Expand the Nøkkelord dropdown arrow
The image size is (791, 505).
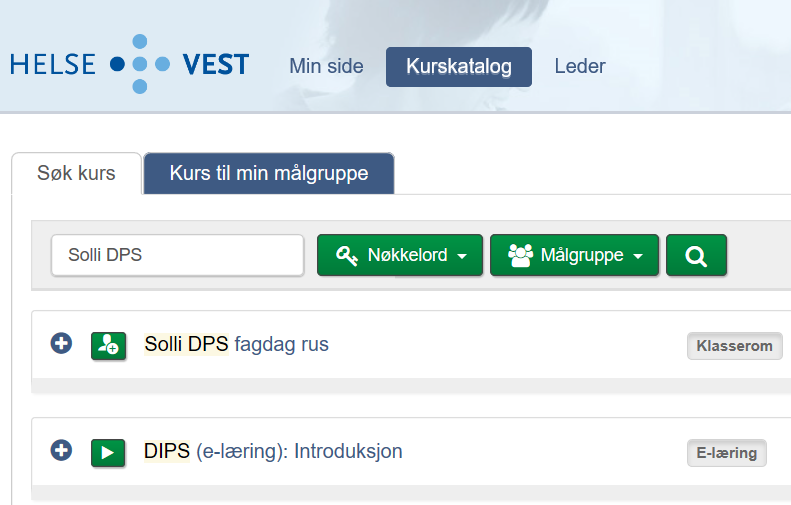[x=462, y=257]
